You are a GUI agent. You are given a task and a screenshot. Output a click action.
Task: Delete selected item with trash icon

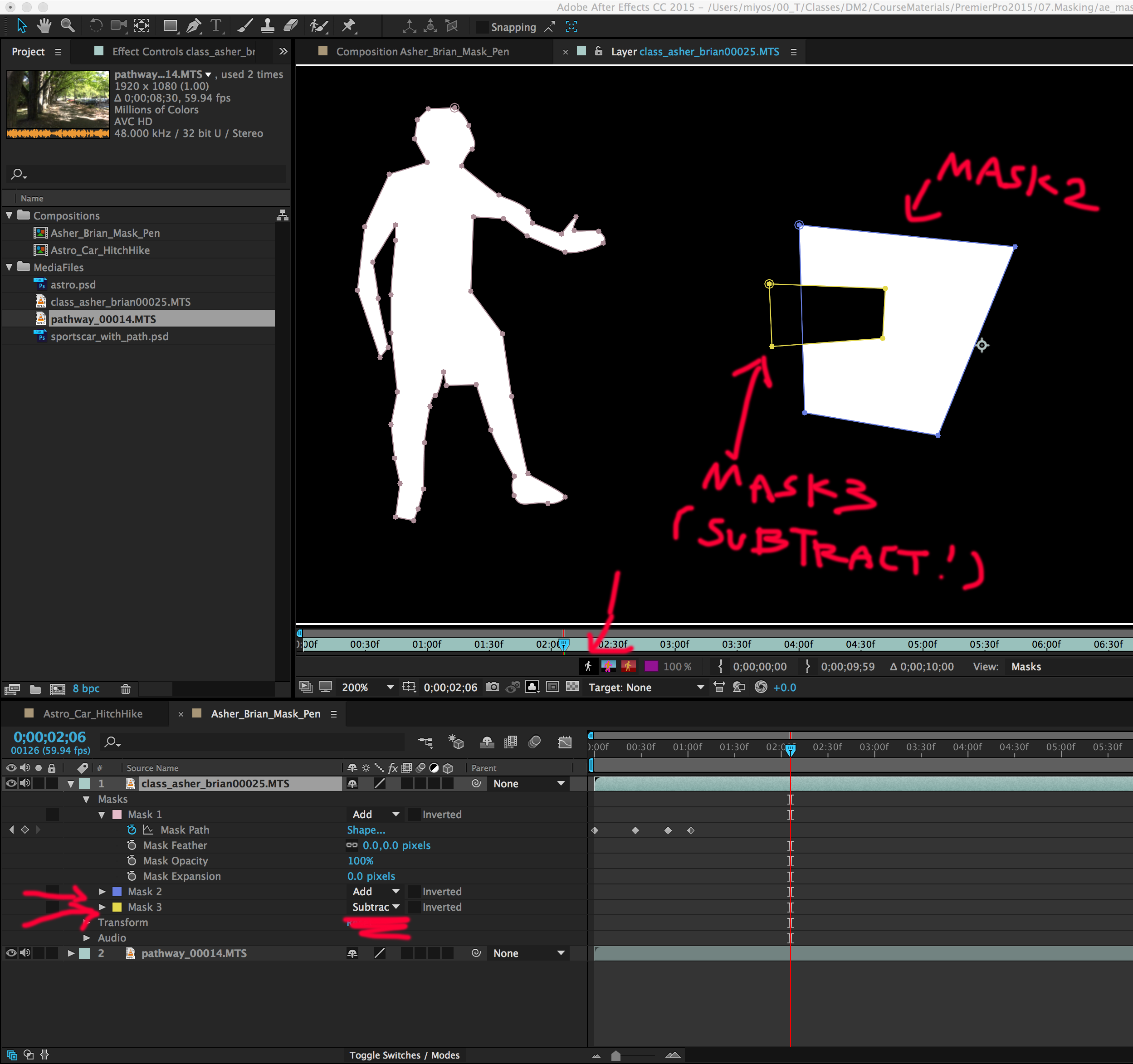coord(125,689)
